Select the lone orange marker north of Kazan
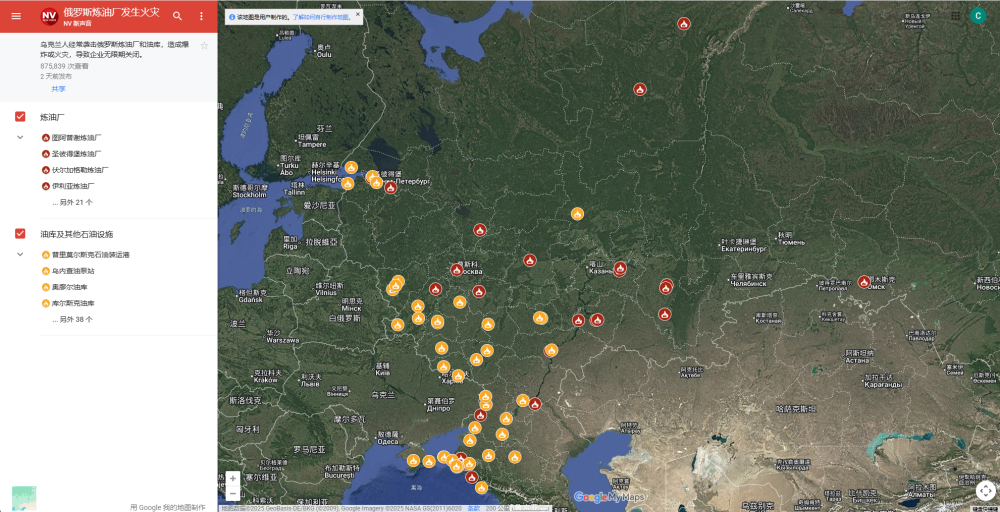Screen dimensions: 1000x512 click(x=577, y=214)
